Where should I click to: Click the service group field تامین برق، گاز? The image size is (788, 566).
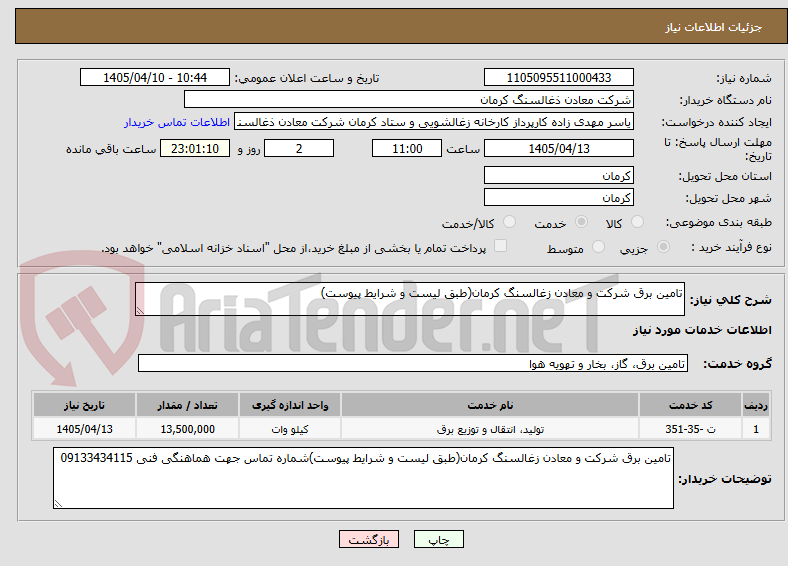[x=413, y=363]
